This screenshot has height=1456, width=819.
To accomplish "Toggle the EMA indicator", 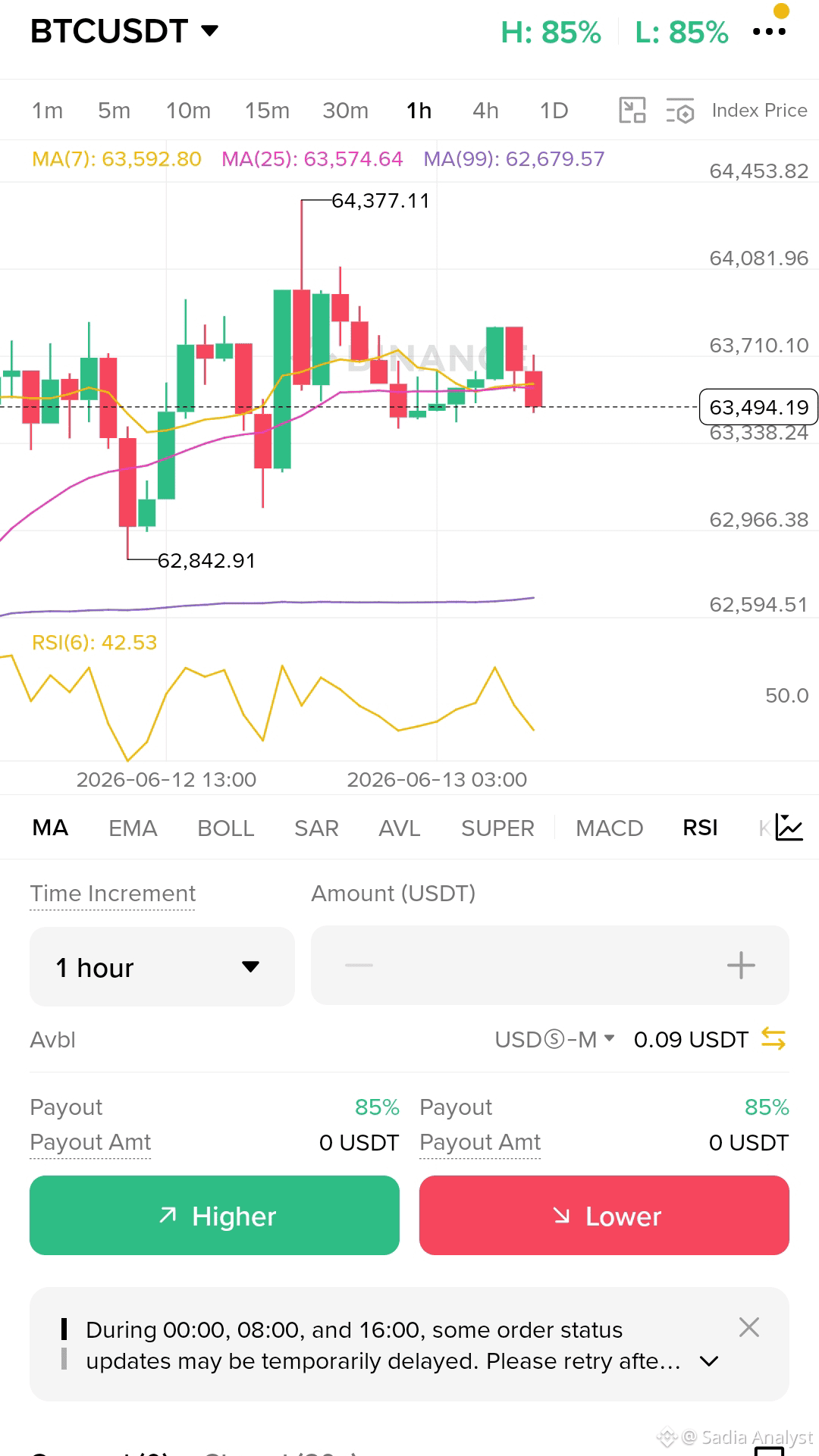I will (x=133, y=828).
